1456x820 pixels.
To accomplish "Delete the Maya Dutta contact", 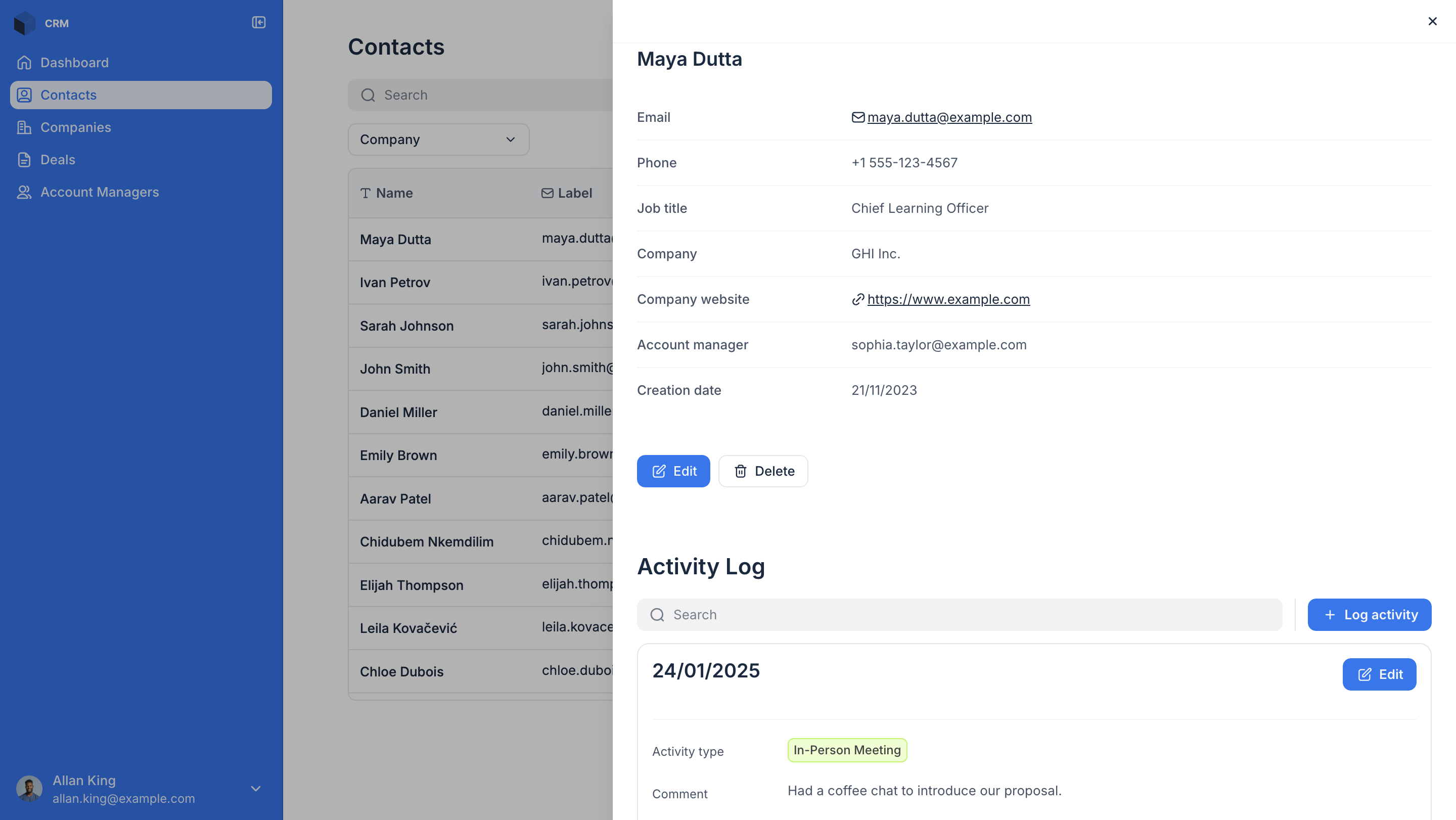I will [762, 471].
